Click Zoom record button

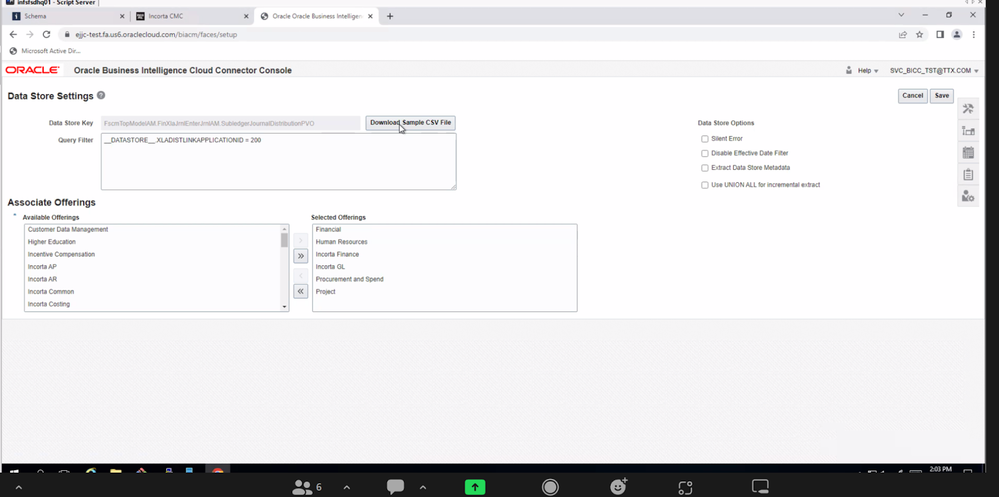tap(550, 487)
